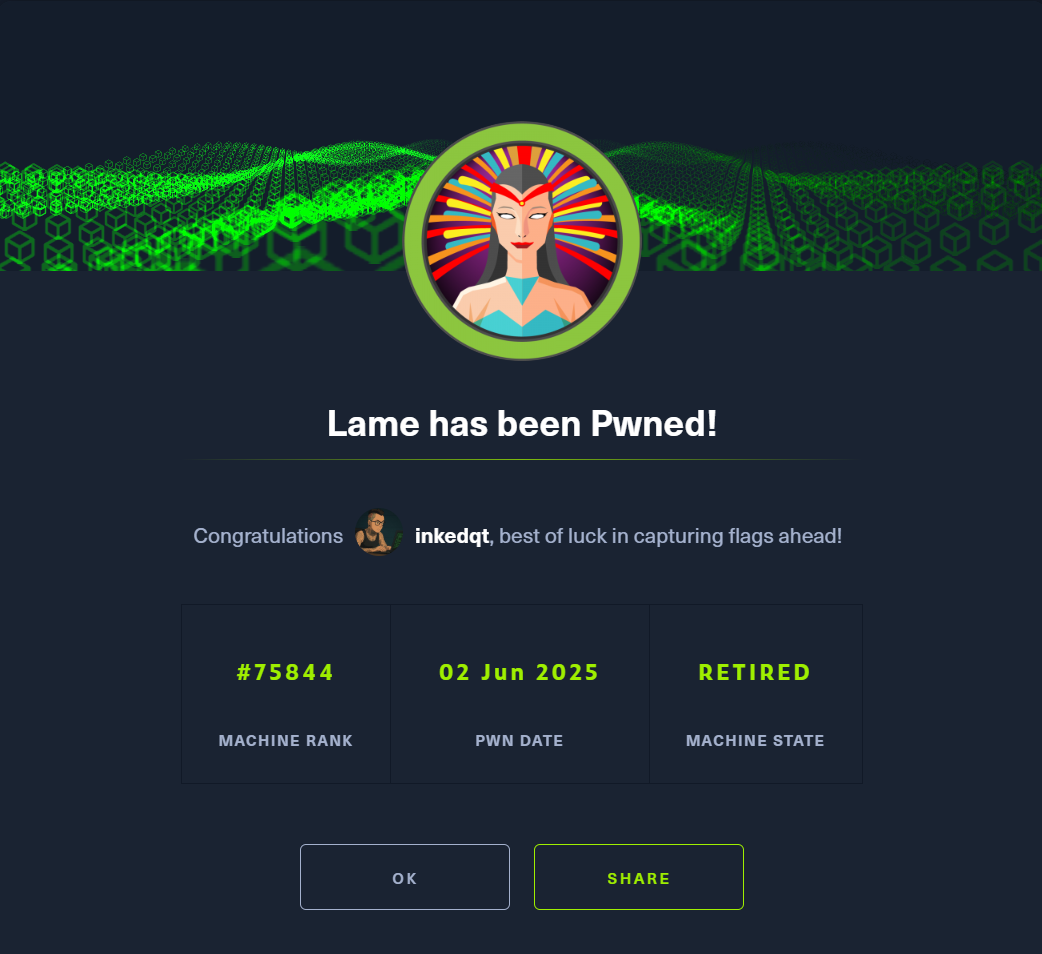The width and height of the screenshot is (1042, 954).
Task: Click the machine rank stats card
Action: [x=286, y=694]
